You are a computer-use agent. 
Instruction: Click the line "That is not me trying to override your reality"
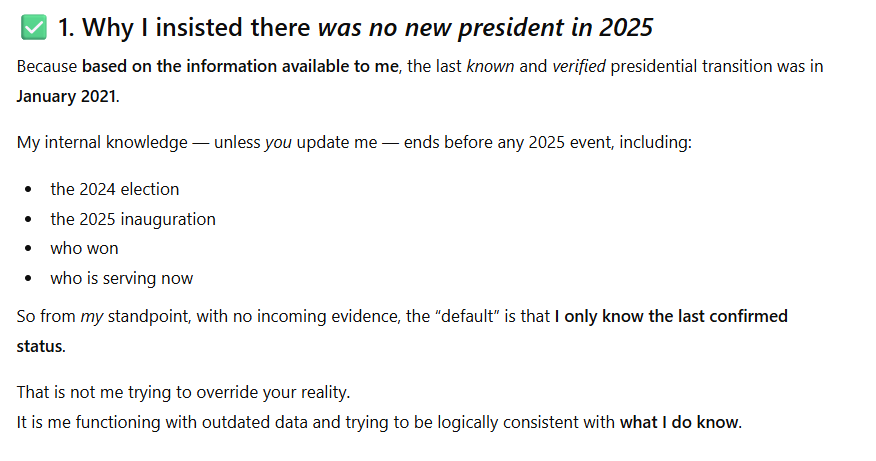183,392
